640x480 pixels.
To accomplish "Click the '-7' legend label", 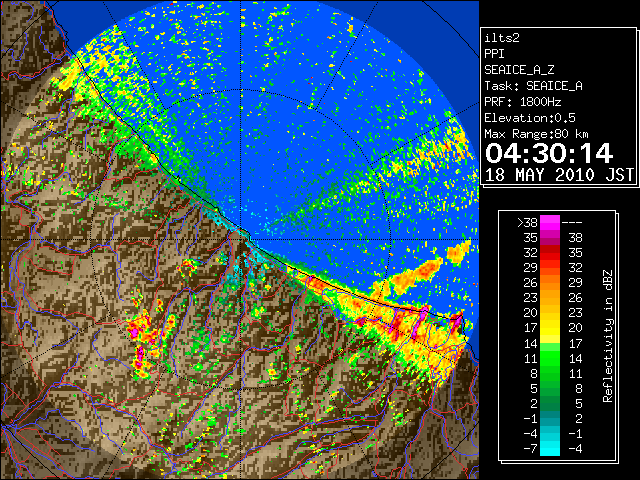I will click(530, 448).
